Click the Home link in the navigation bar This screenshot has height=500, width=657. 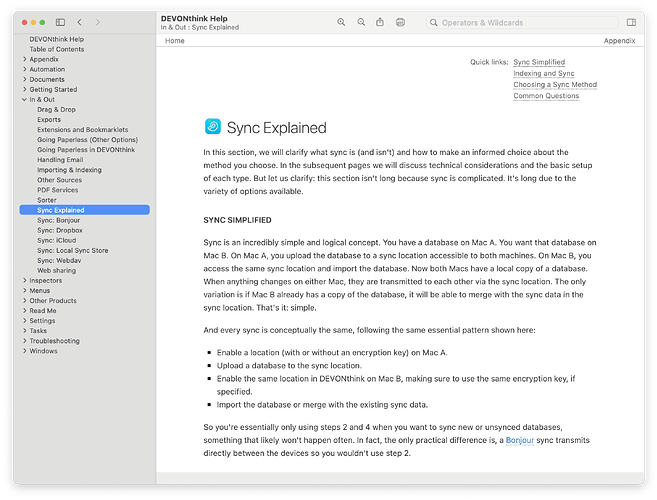(175, 41)
